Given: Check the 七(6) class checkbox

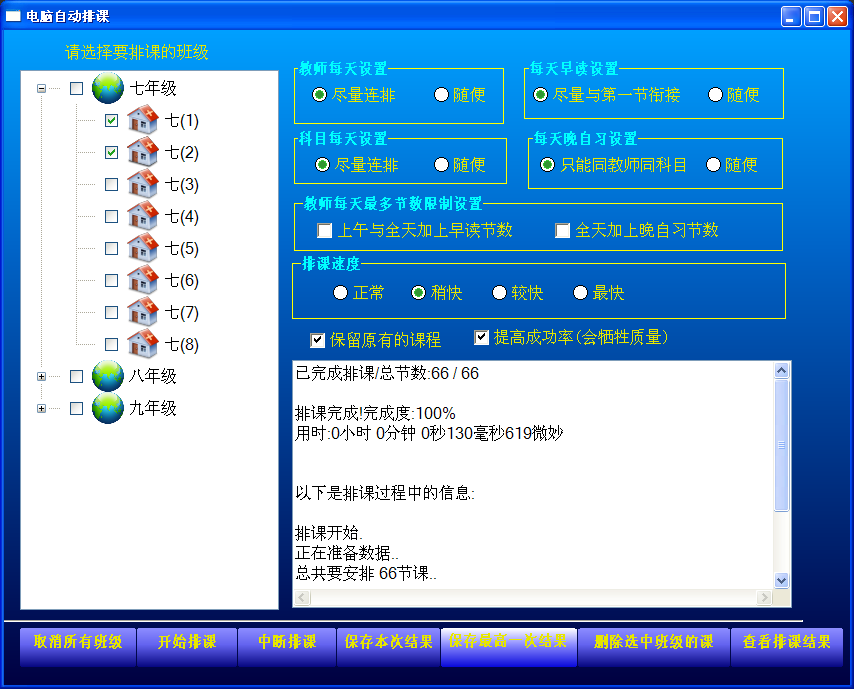Looking at the screenshot, I should pyautogui.click(x=111, y=281).
